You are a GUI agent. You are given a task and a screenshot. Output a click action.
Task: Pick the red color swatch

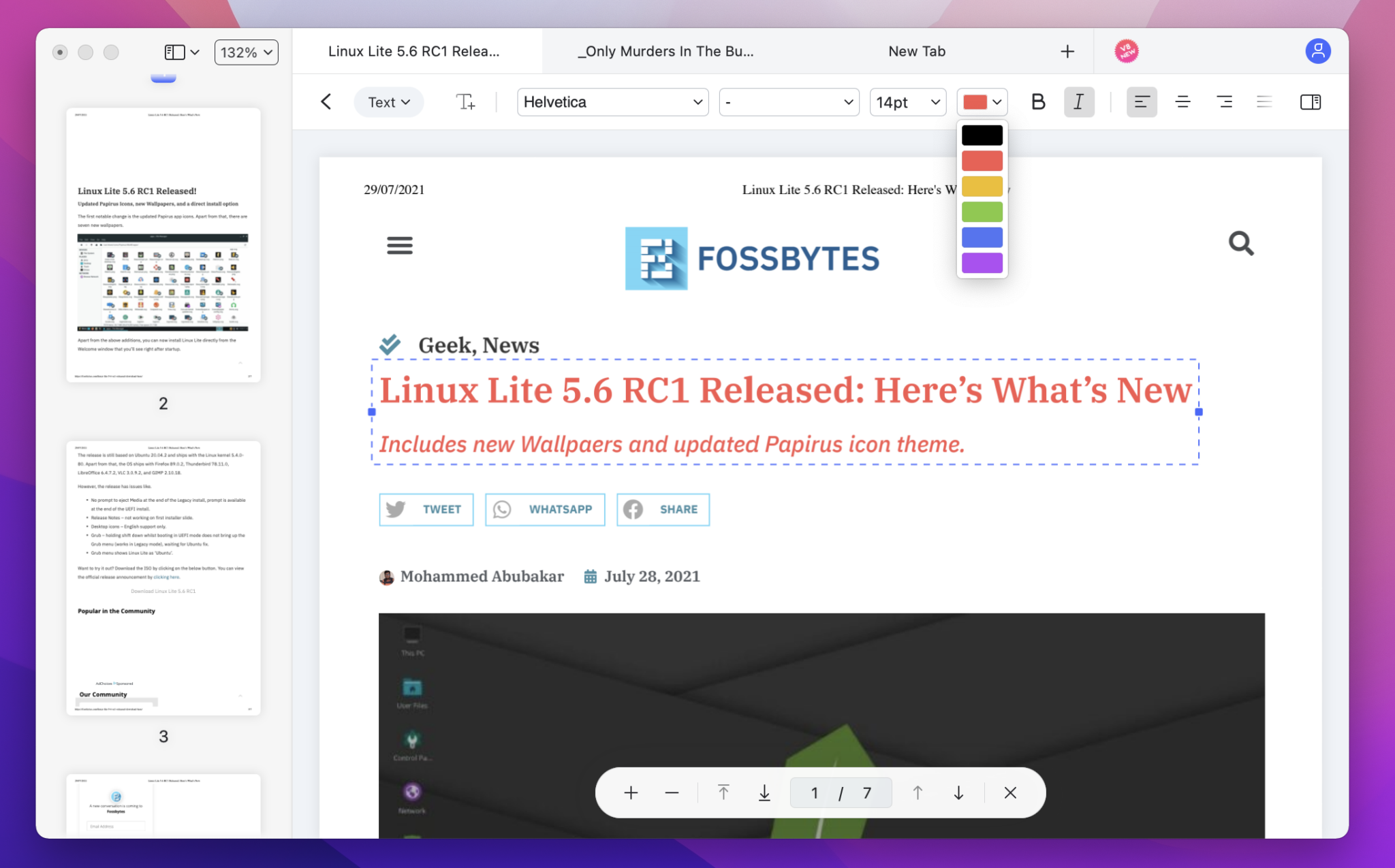pos(982,161)
